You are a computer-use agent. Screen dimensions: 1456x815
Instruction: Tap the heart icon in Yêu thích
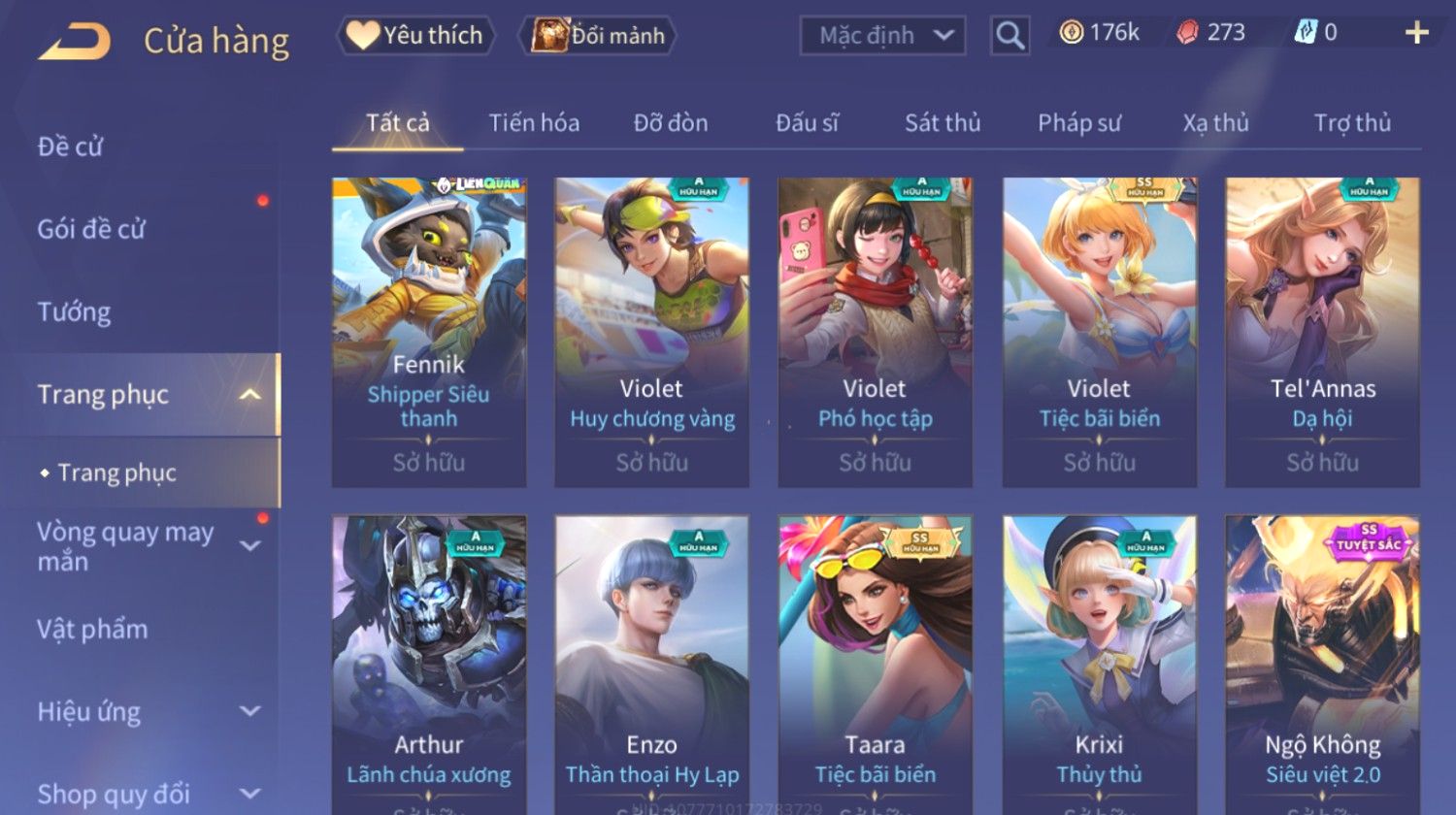click(363, 35)
